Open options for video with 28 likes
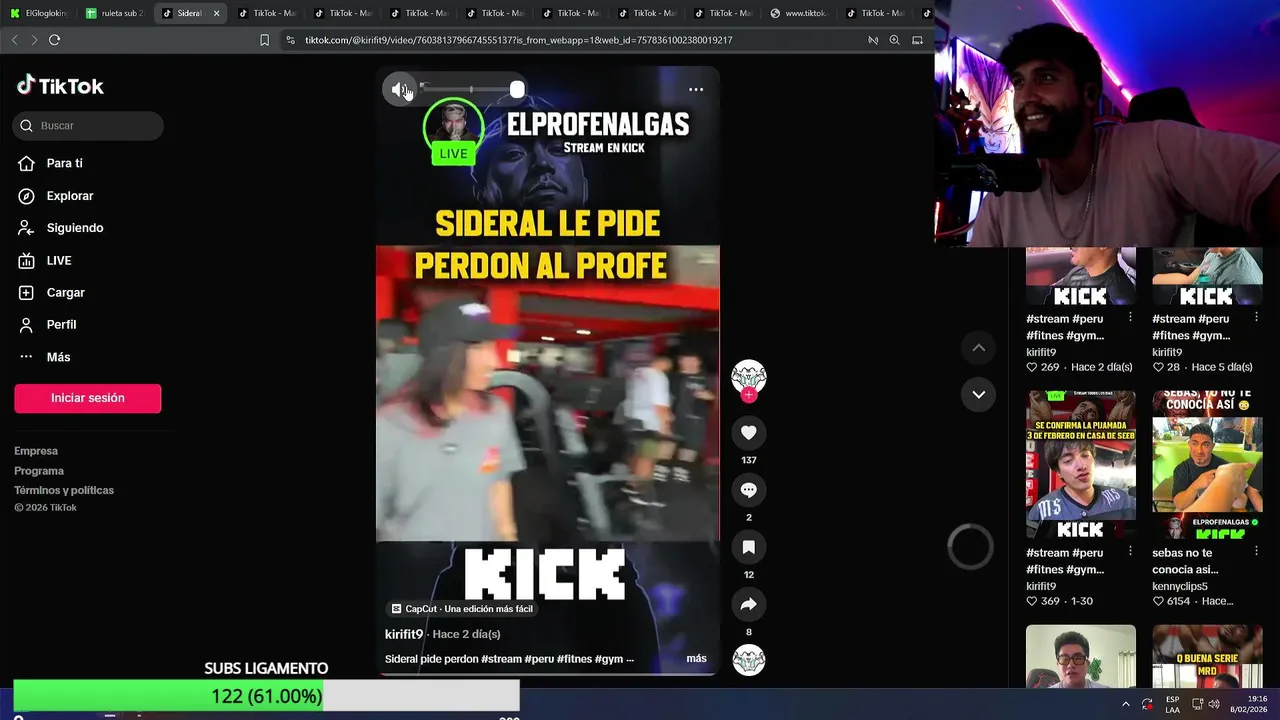 tap(1256, 317)
